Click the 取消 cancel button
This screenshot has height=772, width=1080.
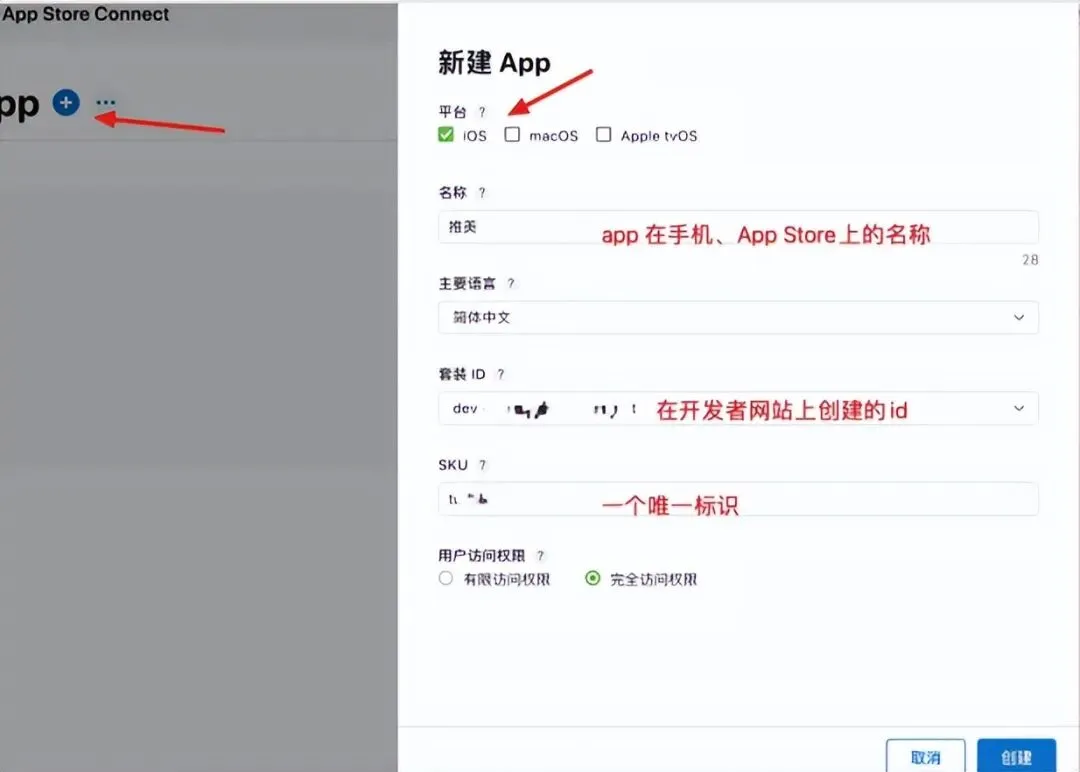[925, 757]
